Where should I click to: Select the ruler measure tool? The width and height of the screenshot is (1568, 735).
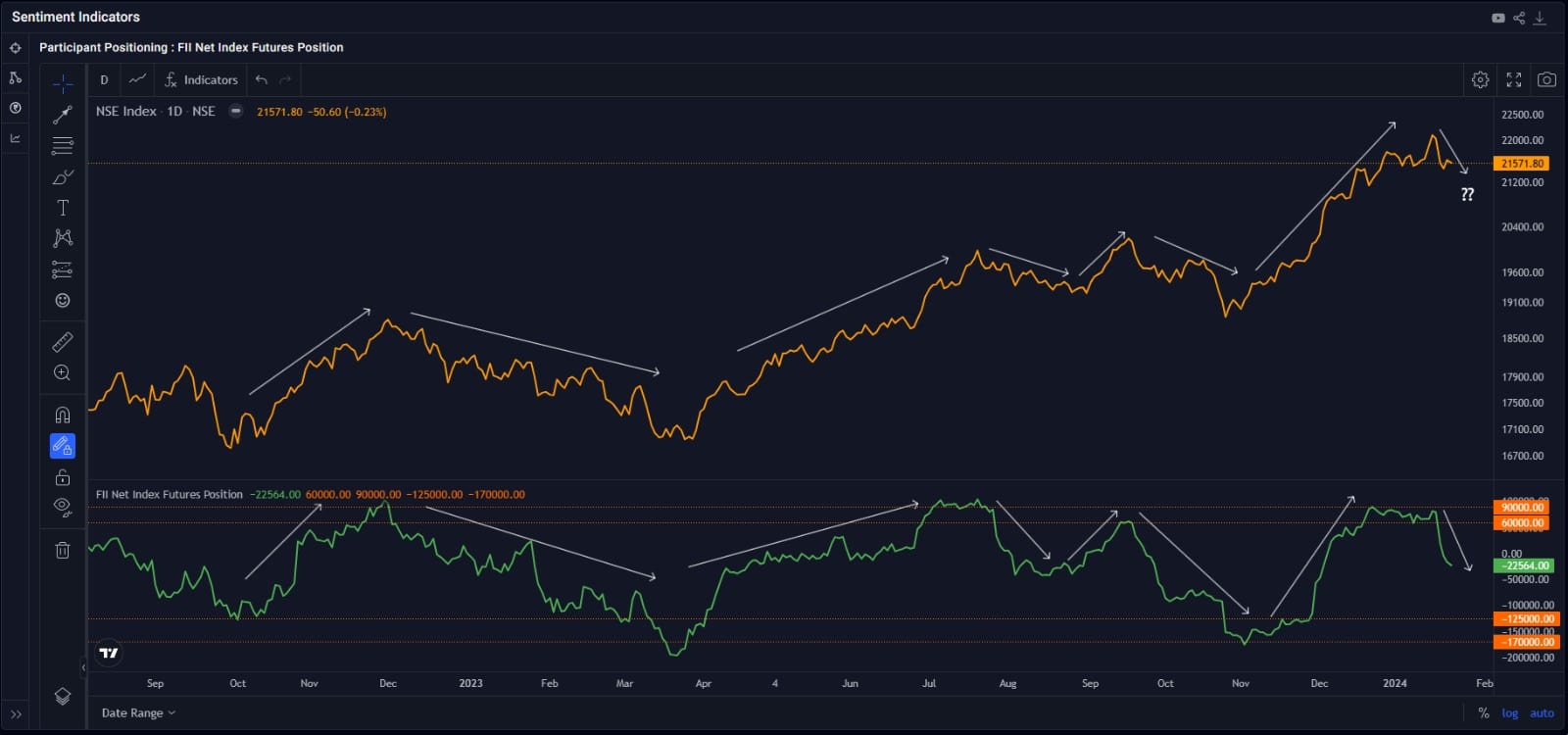(x=63, y=342)
